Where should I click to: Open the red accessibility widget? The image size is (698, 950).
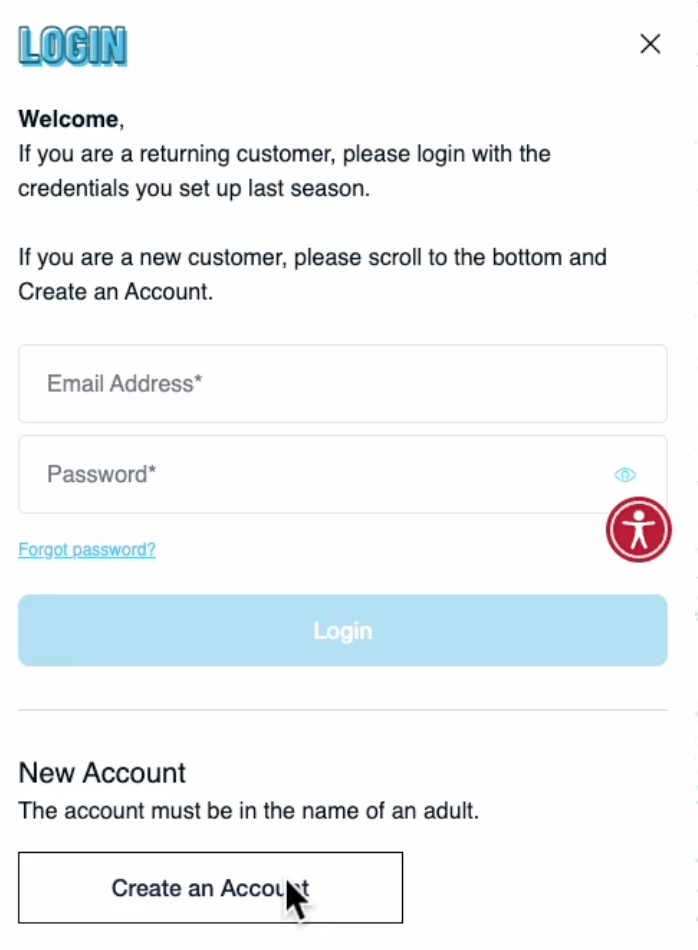[x=639, y=530]
